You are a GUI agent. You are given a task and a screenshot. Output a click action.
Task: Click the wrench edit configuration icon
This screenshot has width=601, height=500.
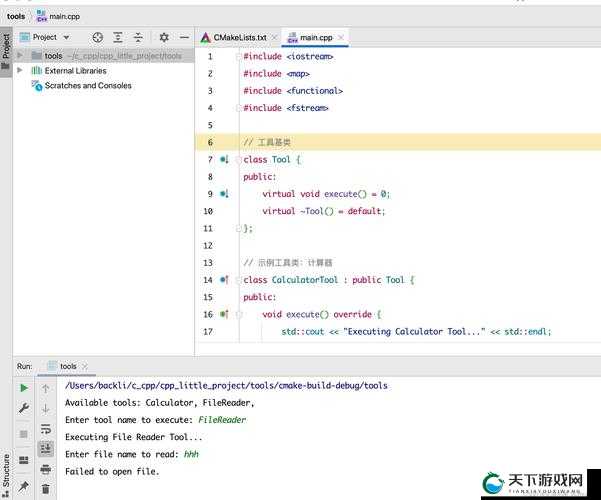(x=24, y=408)
